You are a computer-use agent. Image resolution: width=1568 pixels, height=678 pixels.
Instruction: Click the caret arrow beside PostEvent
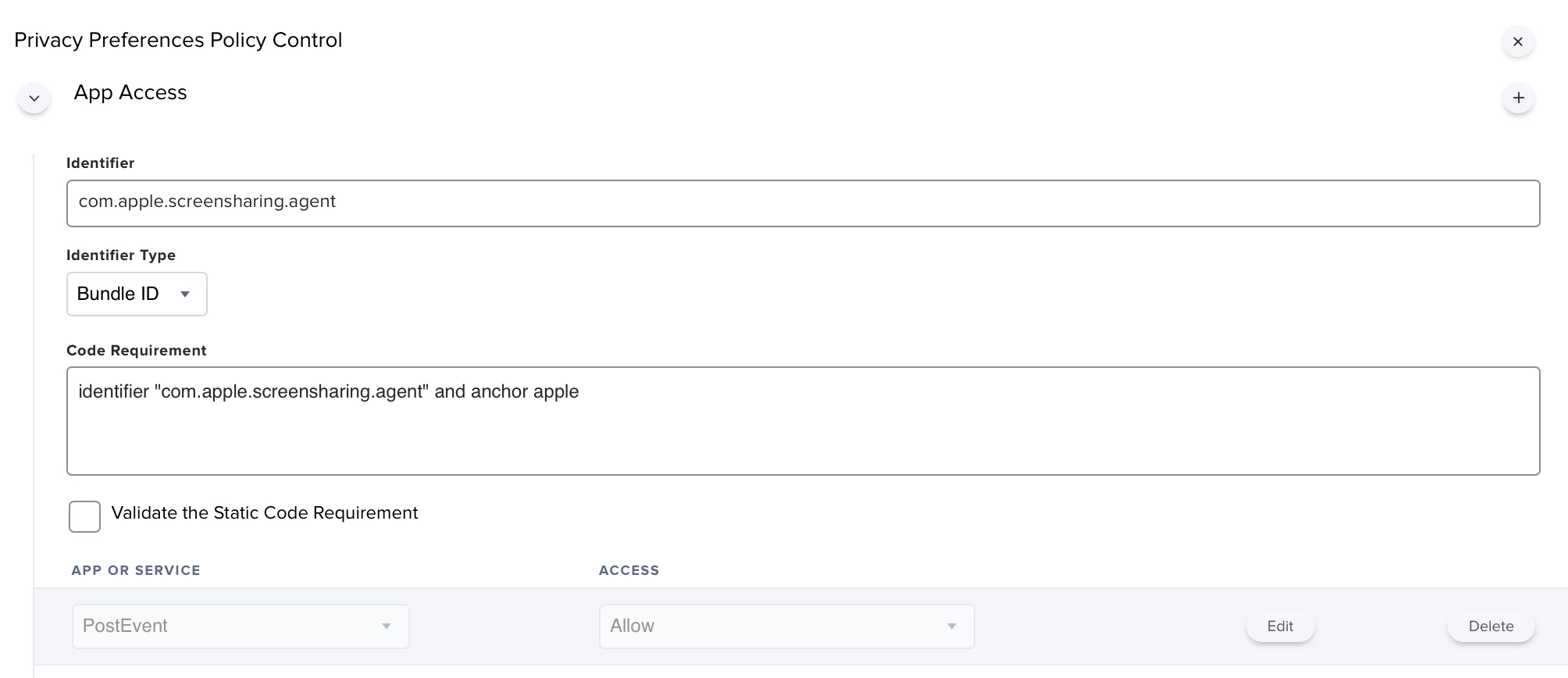386,626
